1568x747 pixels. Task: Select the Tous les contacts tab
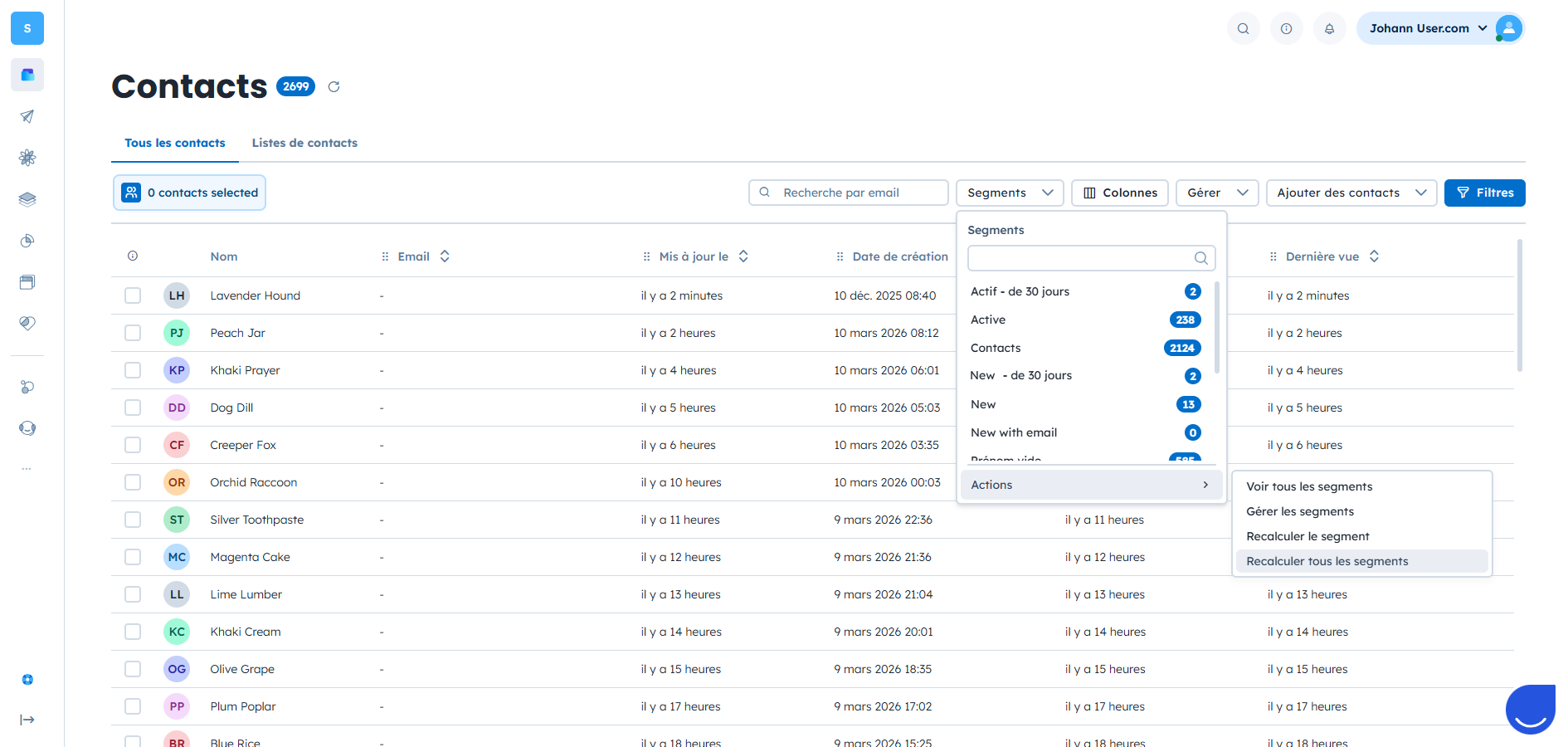(x=175, y=143)
